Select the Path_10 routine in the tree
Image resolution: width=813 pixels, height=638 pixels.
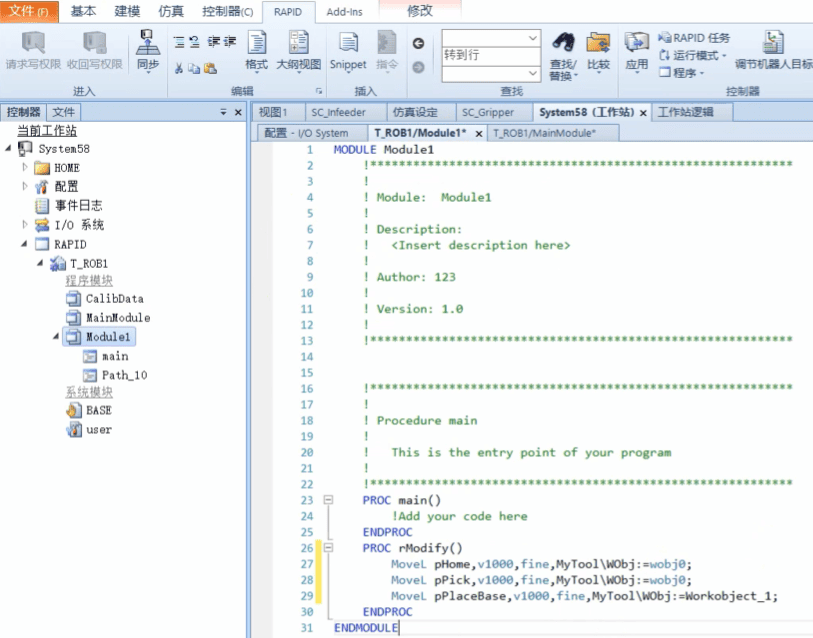(x=115, y=375)
